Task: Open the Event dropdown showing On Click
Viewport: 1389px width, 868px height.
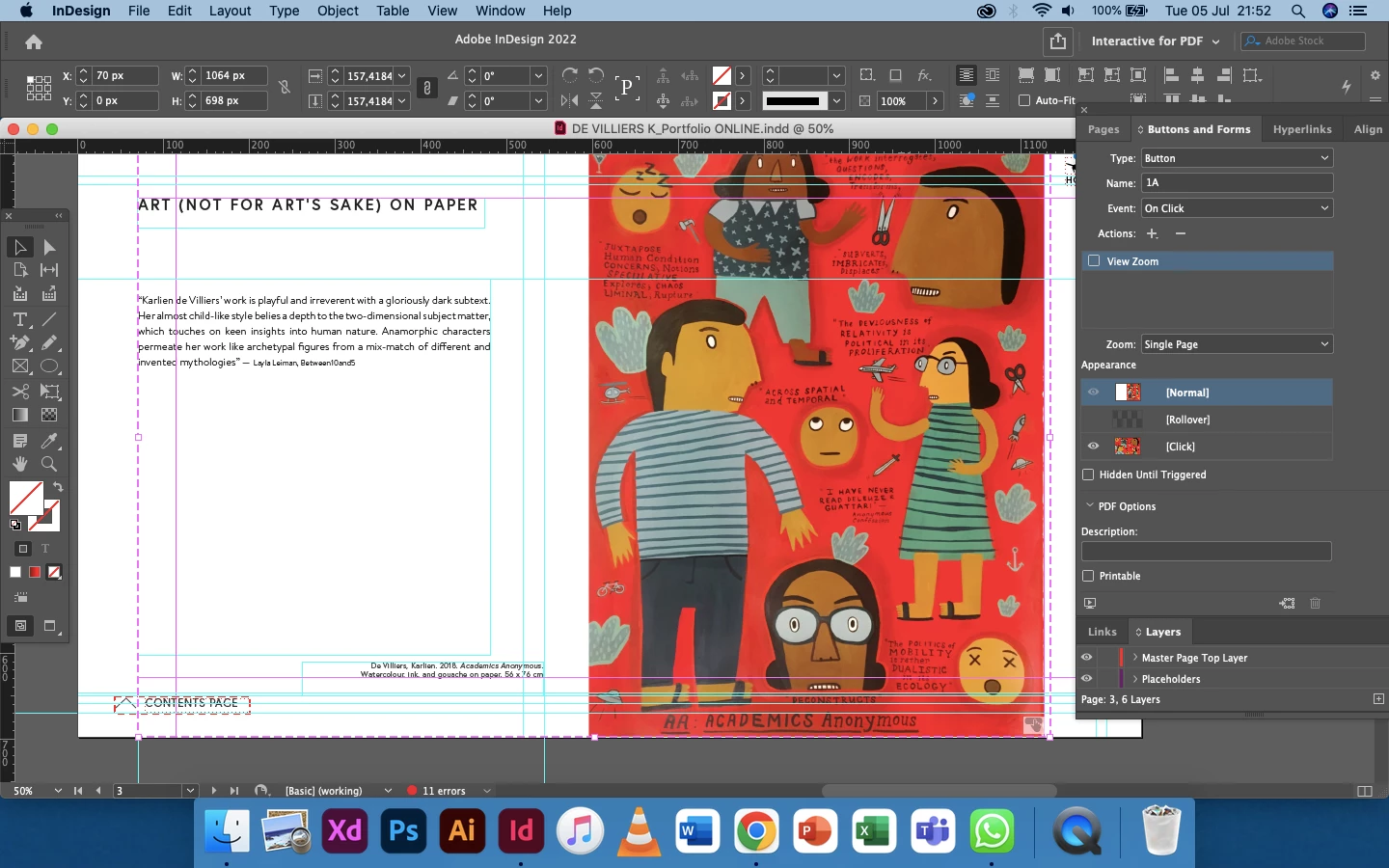Action: [1237, 208]
